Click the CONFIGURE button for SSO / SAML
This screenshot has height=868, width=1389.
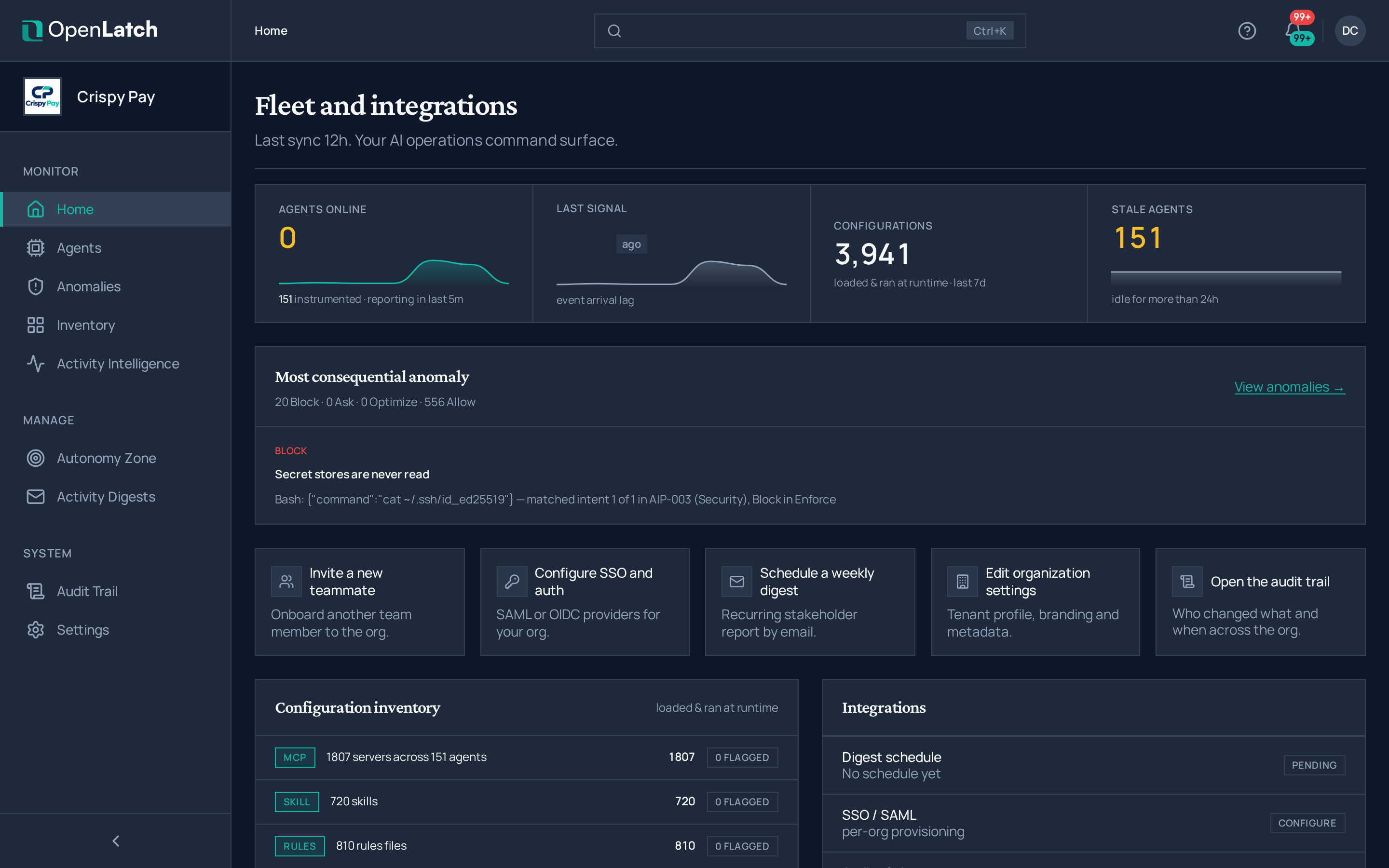[1307, 823]
